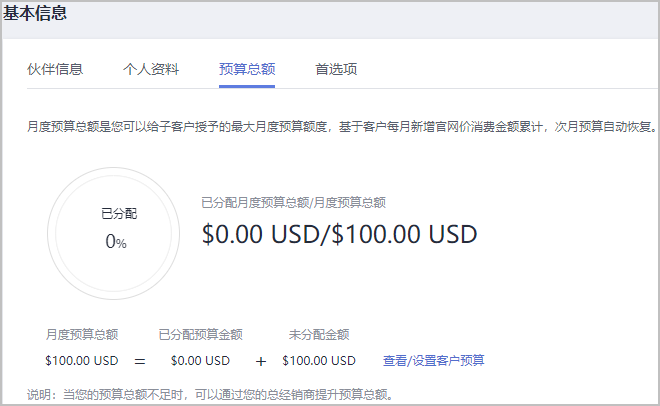The width and height of the screenshot is (660, 406).
Task: Click the 已分配月度预算总额/月度预算总额 label
Action: 293,203
